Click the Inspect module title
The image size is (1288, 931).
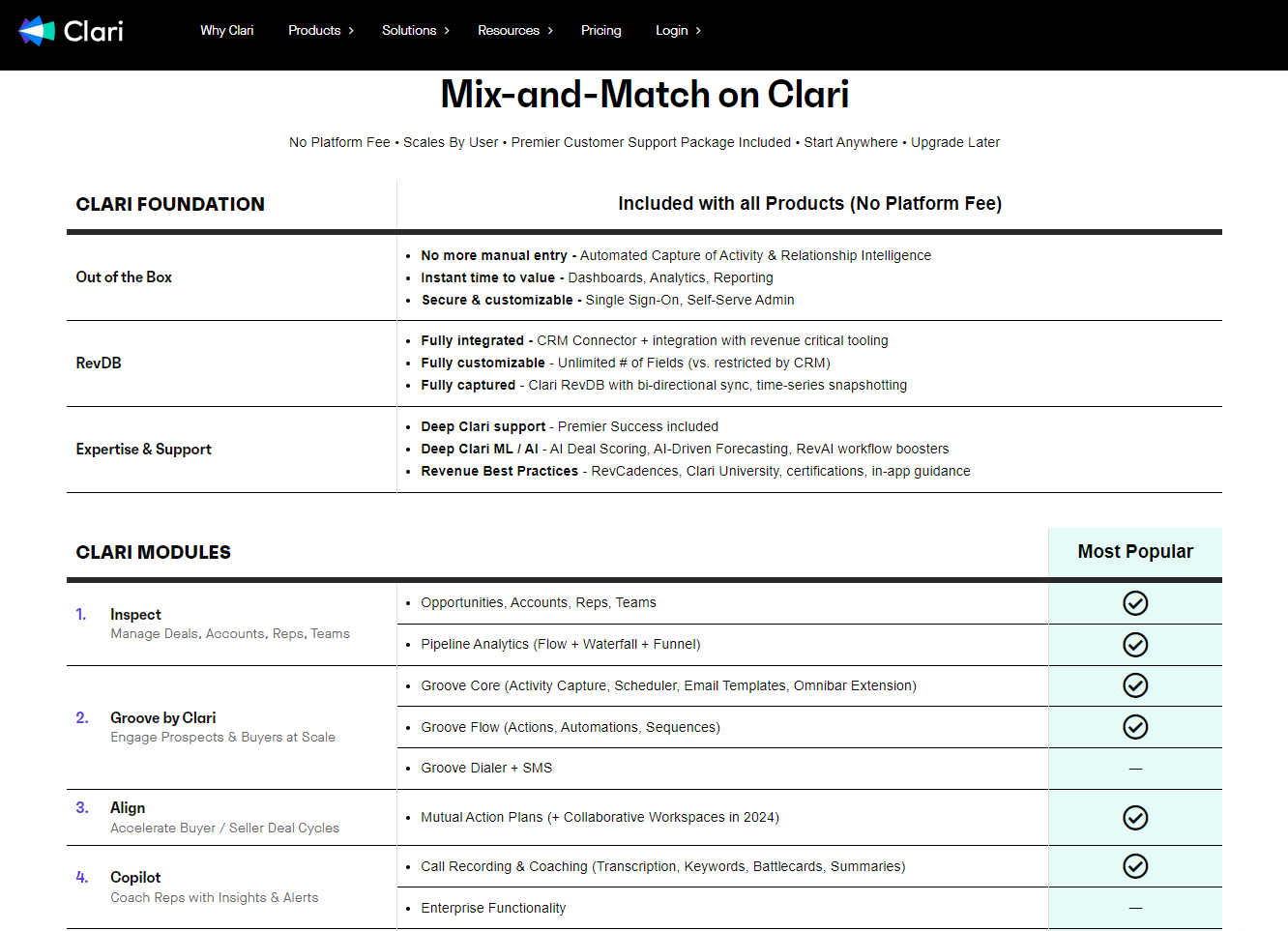135,615
